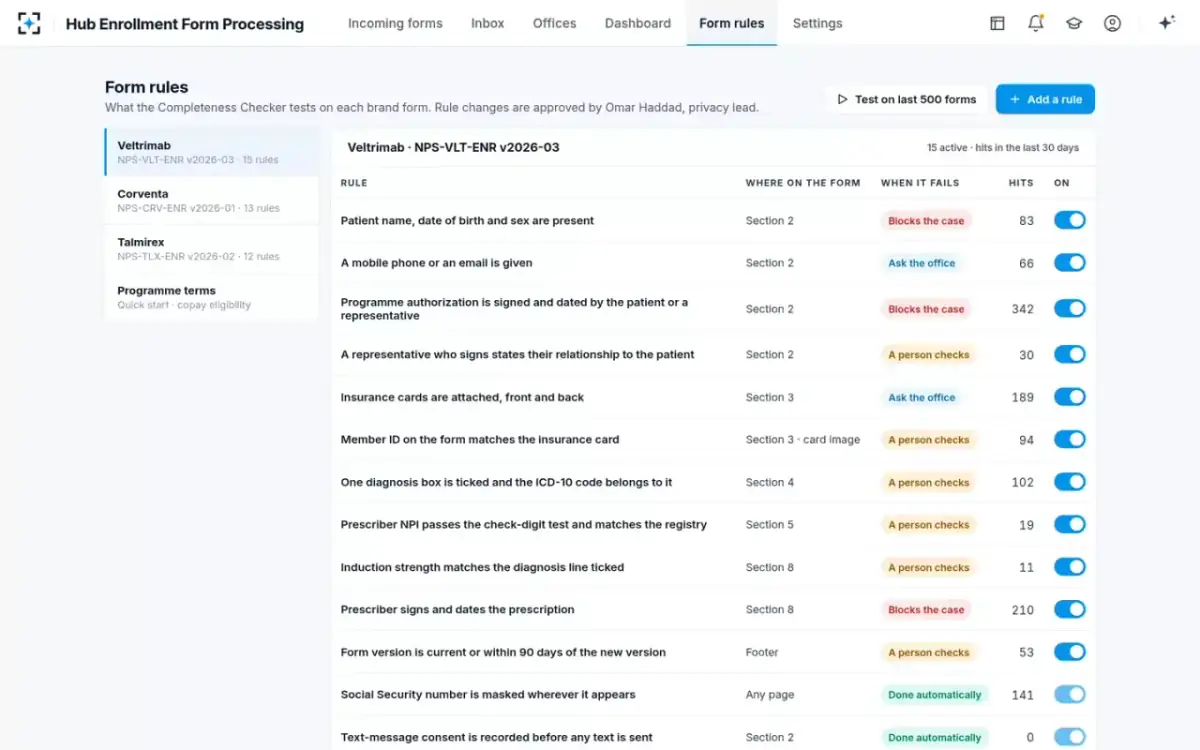
Task: Toggle the form version current rule
Action: coord(1069,652)
